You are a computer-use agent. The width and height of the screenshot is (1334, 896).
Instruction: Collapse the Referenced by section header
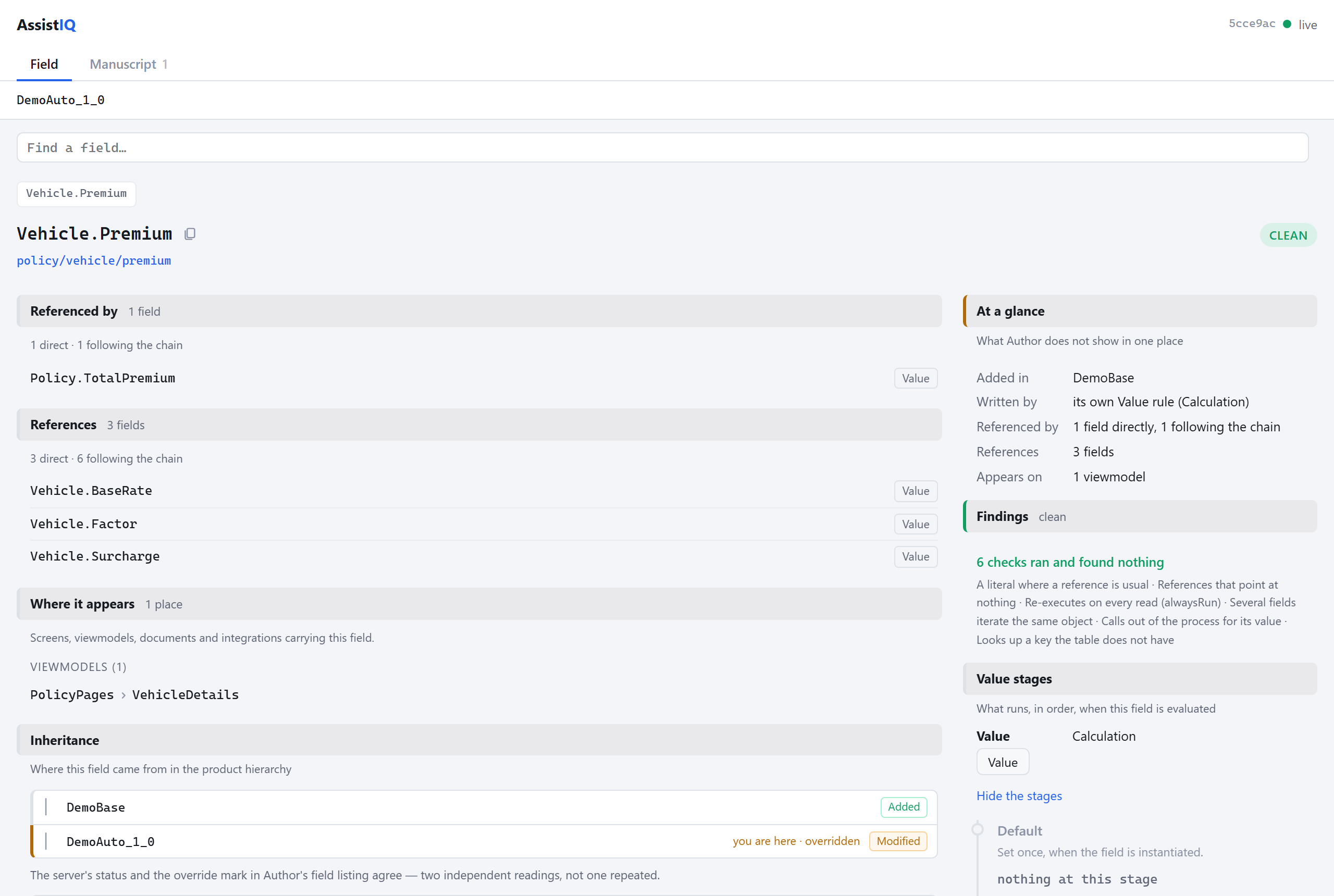(x=479, y=311)
